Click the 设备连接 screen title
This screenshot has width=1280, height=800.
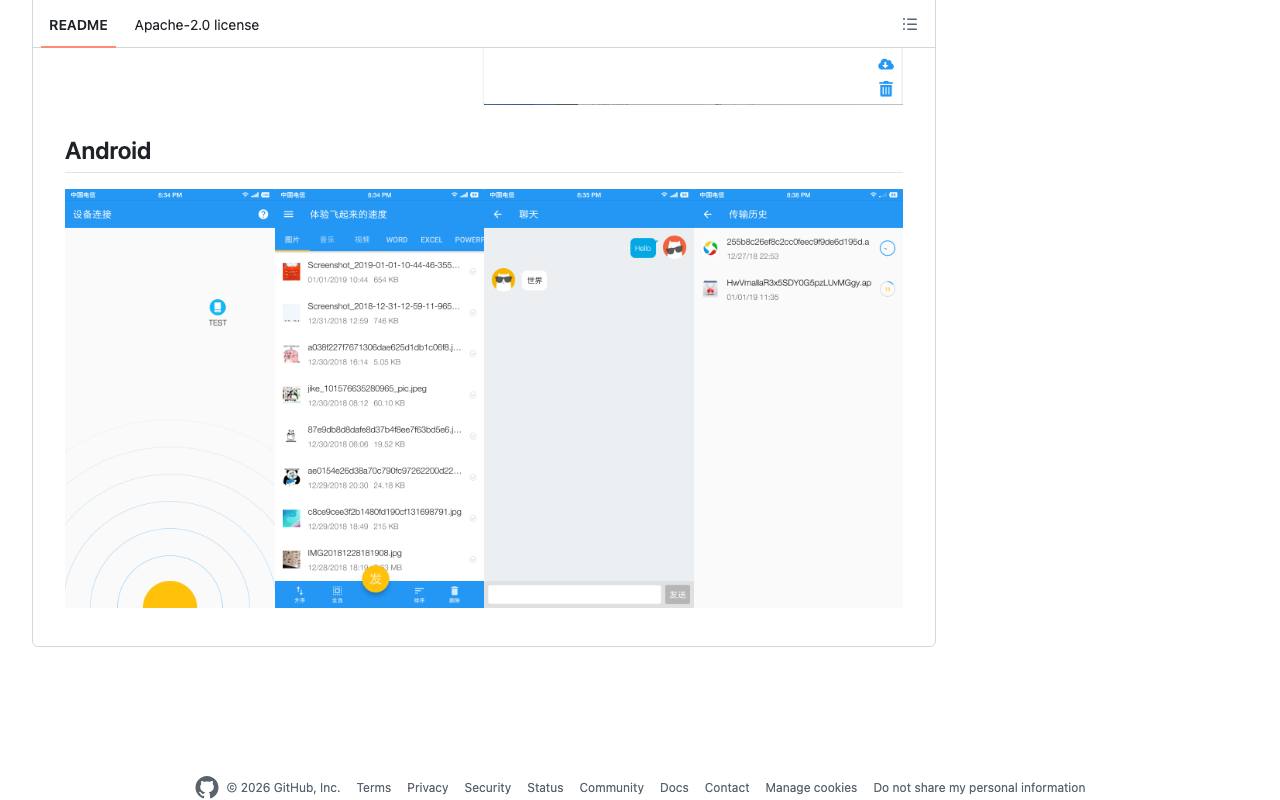pyautogui.click(x=92, y=214)
